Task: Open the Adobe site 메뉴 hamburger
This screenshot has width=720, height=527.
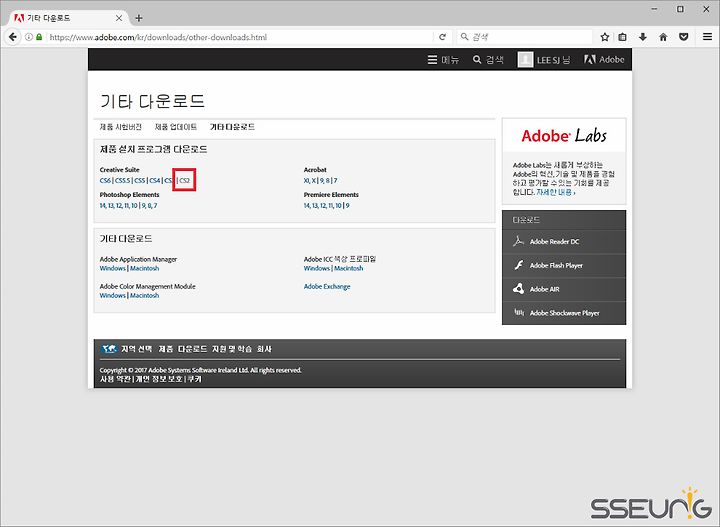Action: point(443,60)
